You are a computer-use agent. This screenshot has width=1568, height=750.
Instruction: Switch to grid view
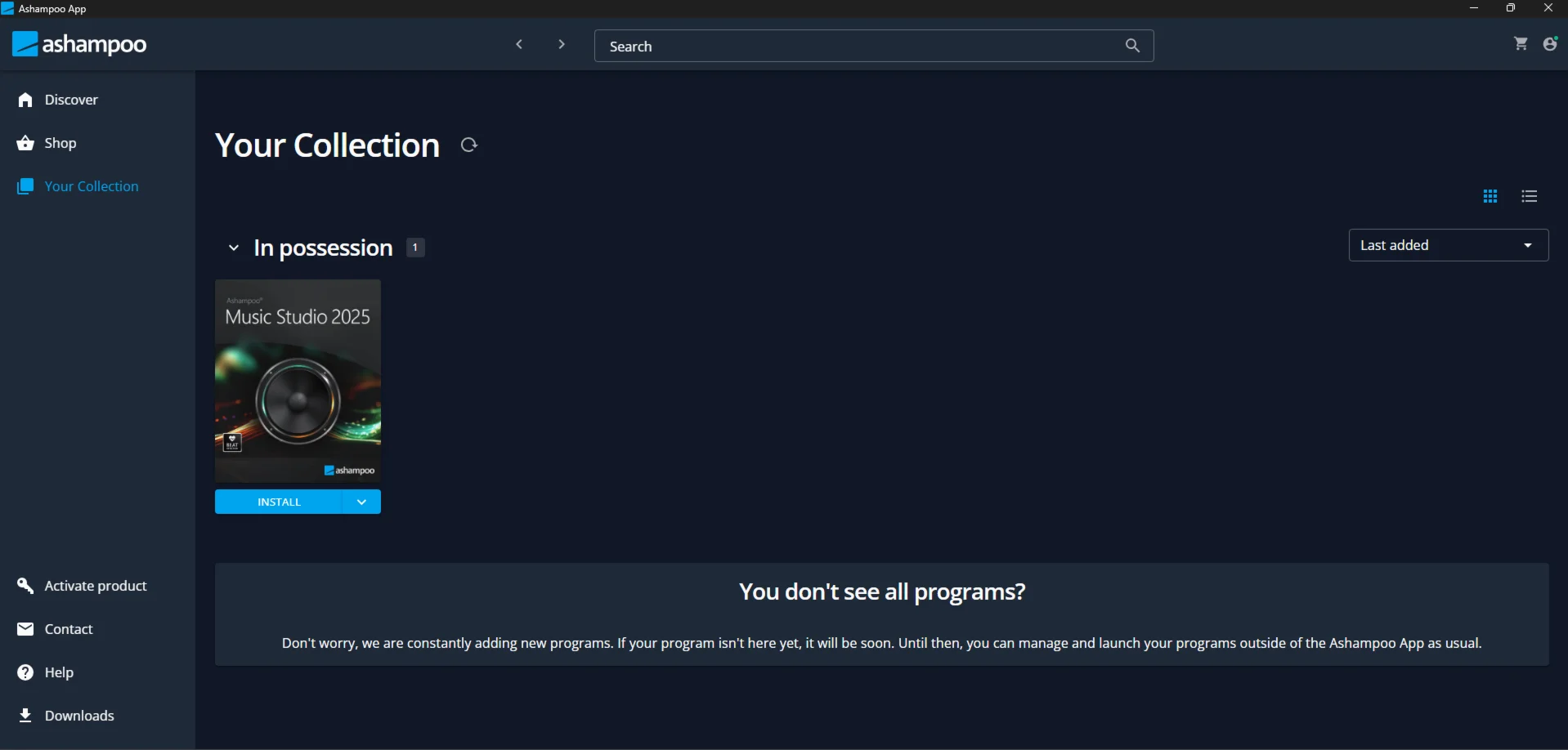click(x=1490, y=196)
